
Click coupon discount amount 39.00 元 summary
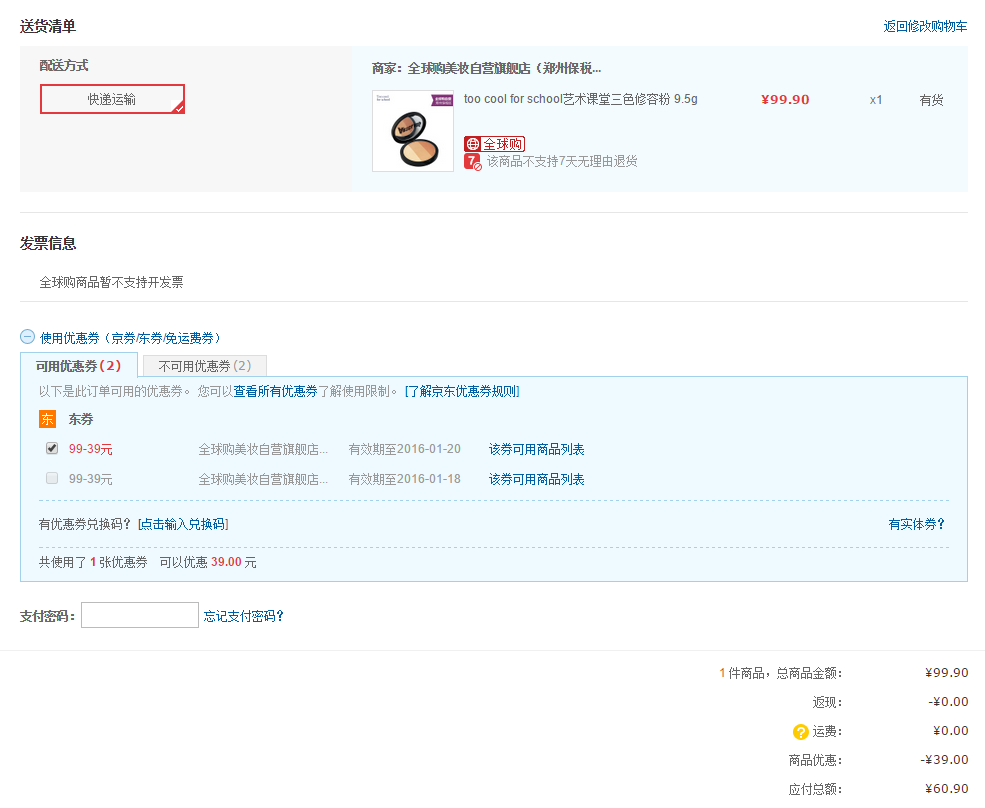pos(234,562)
